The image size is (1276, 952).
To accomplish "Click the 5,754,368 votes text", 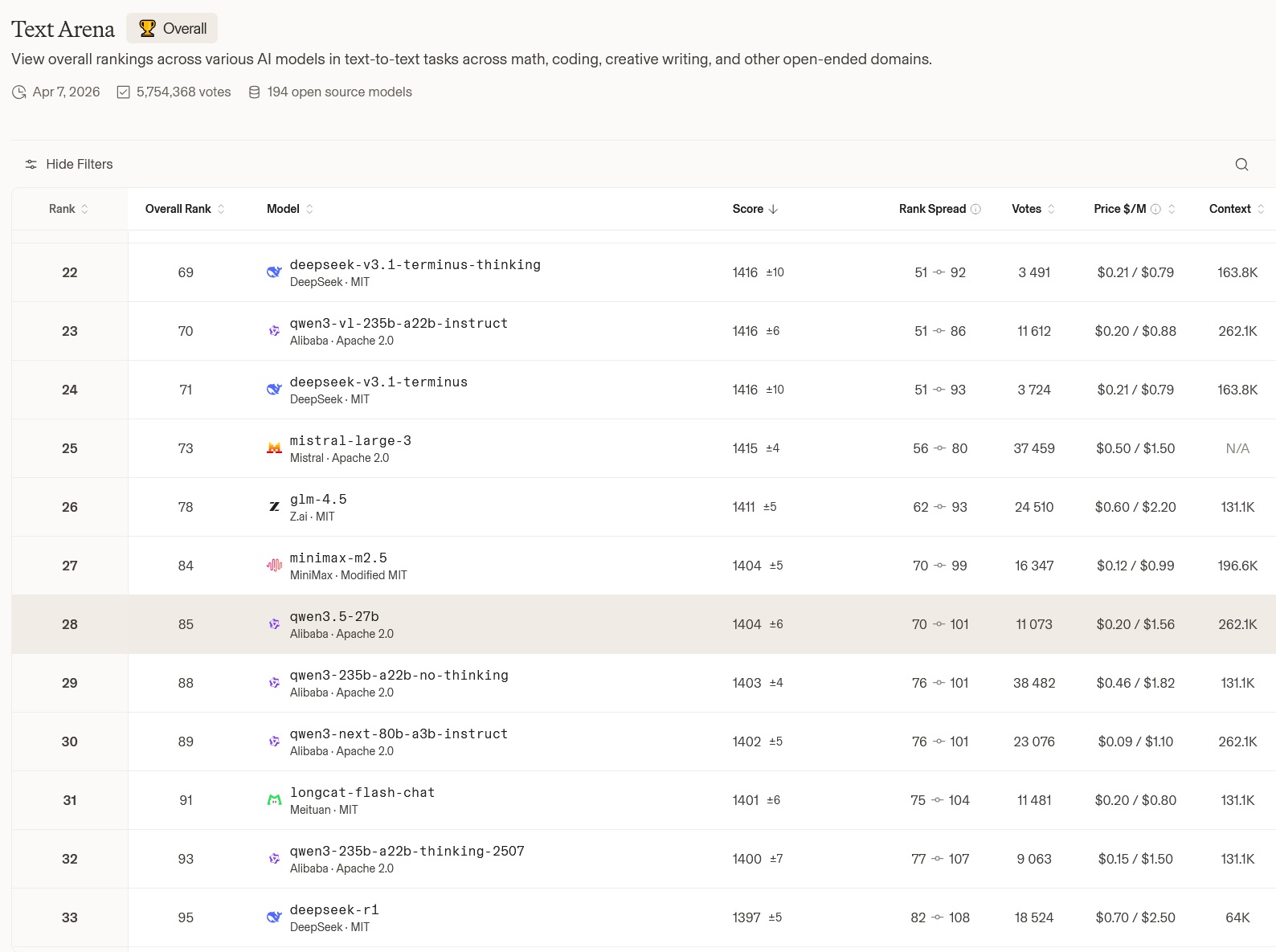I will coord(183,92).
